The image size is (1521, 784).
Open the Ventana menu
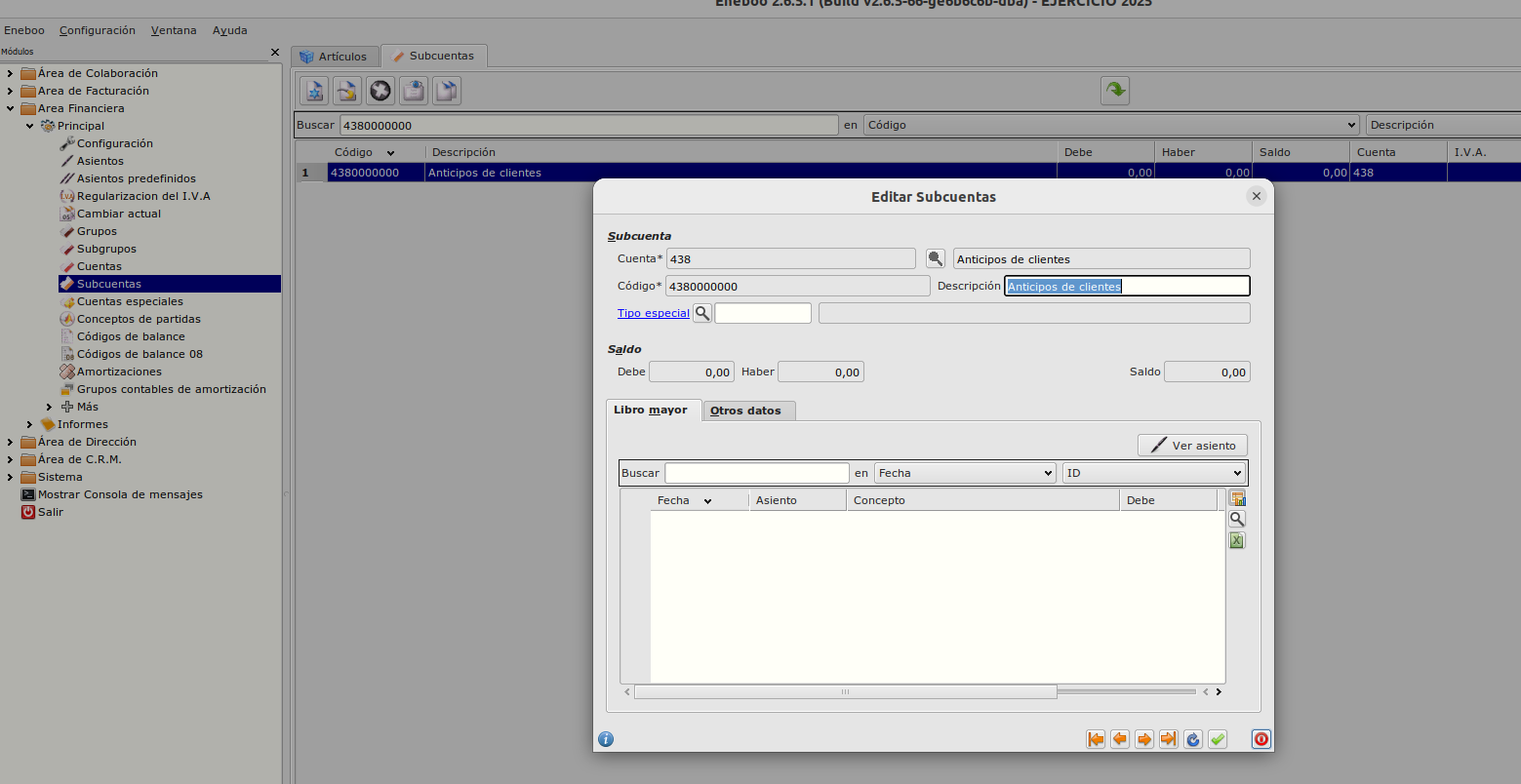click(174, 30)
